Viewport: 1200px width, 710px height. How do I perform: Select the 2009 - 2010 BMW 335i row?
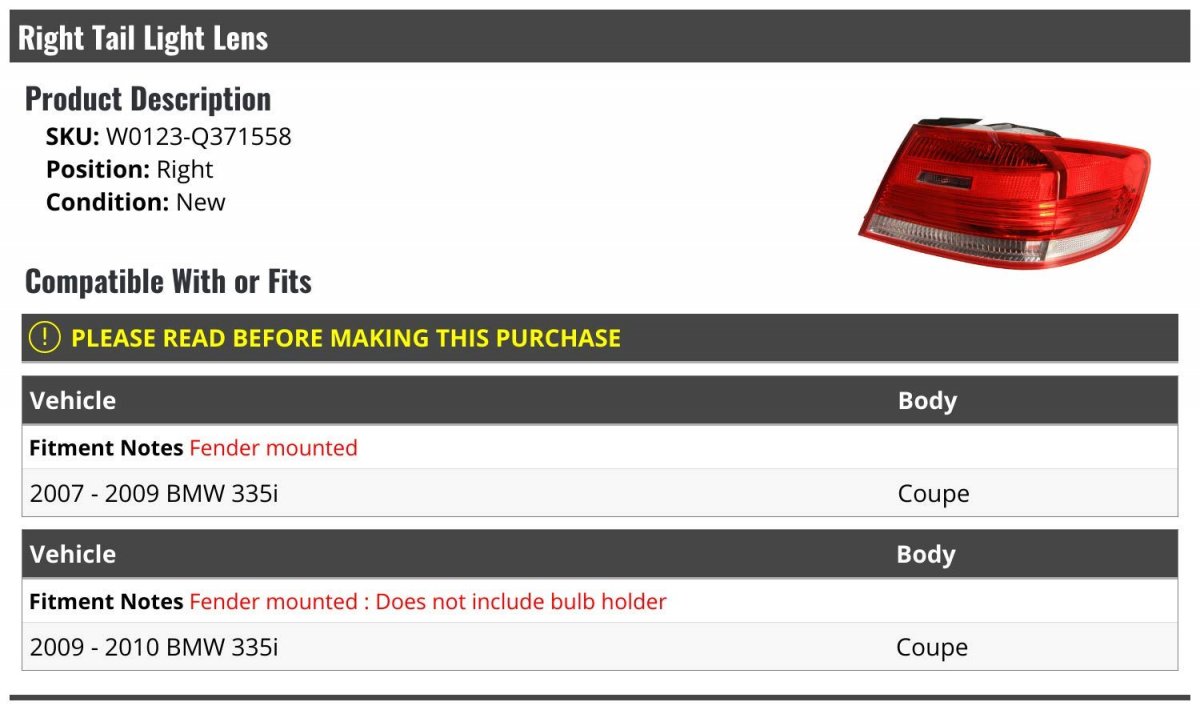coord(154,648)
